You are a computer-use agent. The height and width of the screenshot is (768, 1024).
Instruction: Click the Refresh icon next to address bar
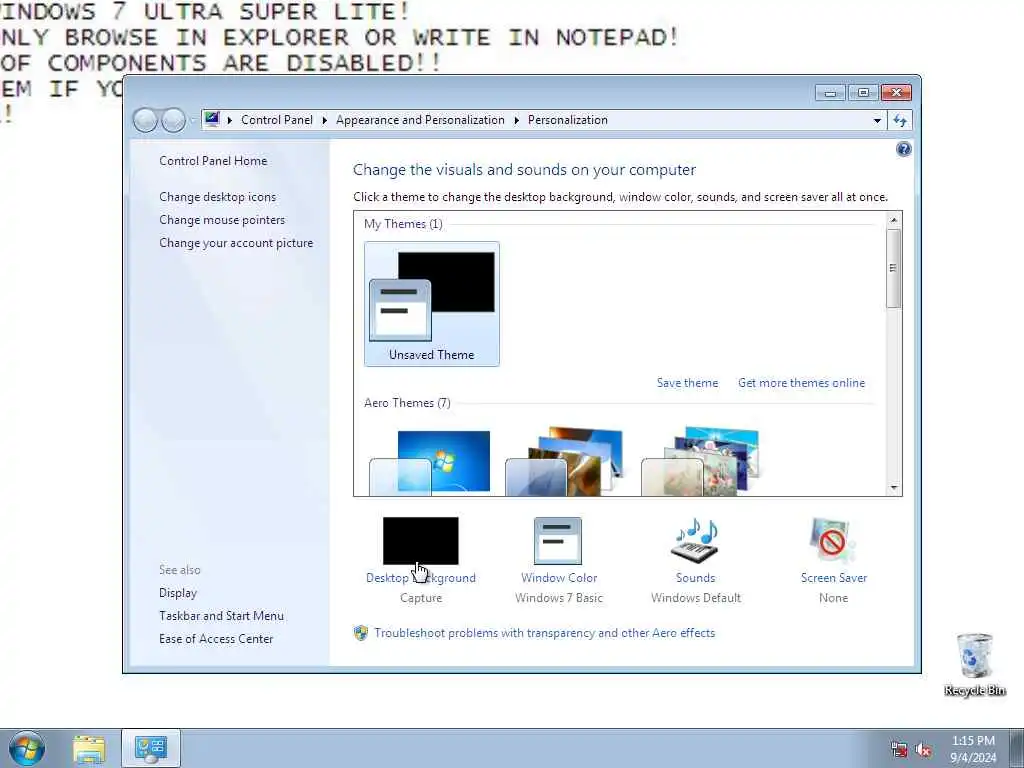900,121
